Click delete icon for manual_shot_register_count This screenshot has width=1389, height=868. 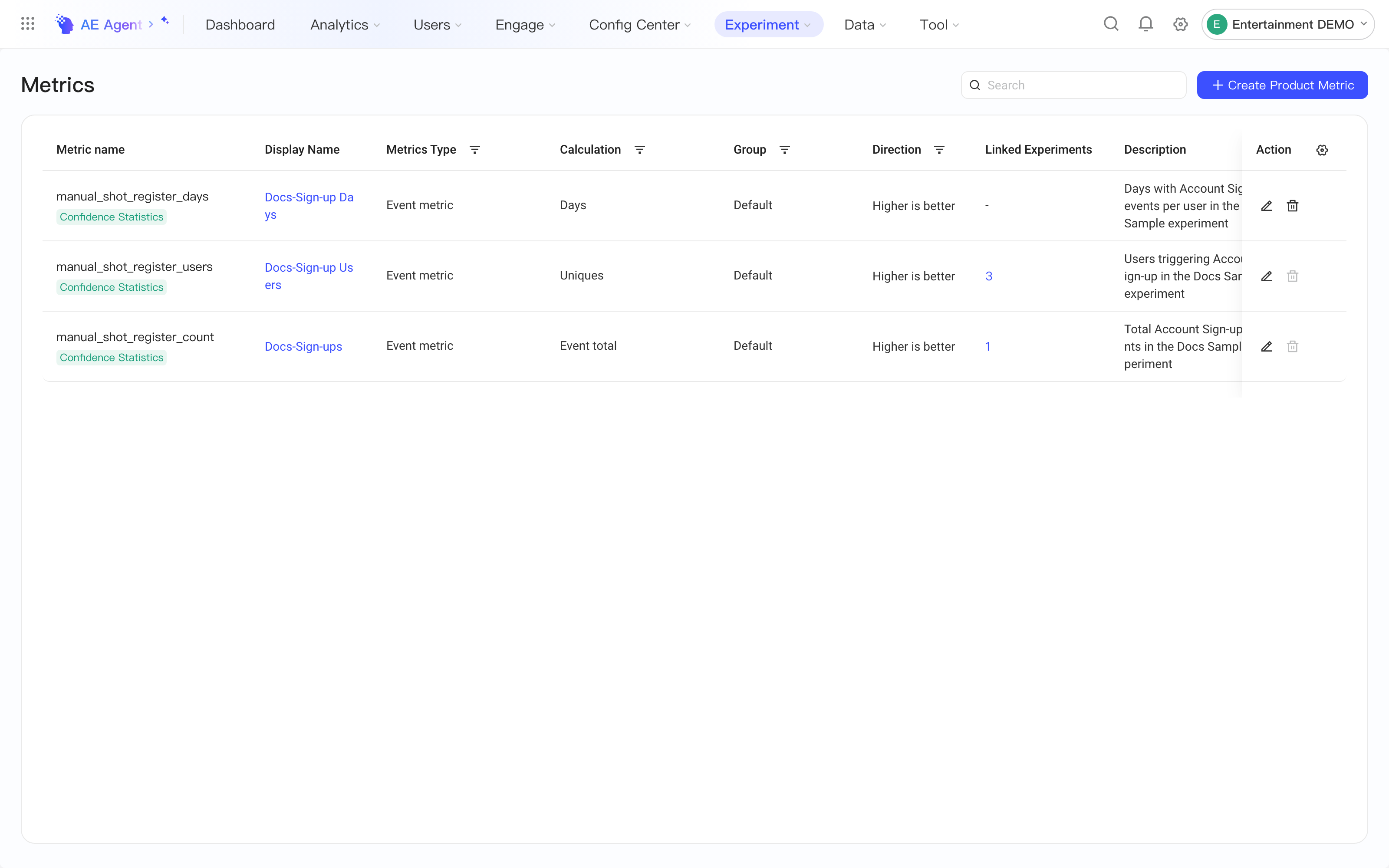click(1293, 347)
